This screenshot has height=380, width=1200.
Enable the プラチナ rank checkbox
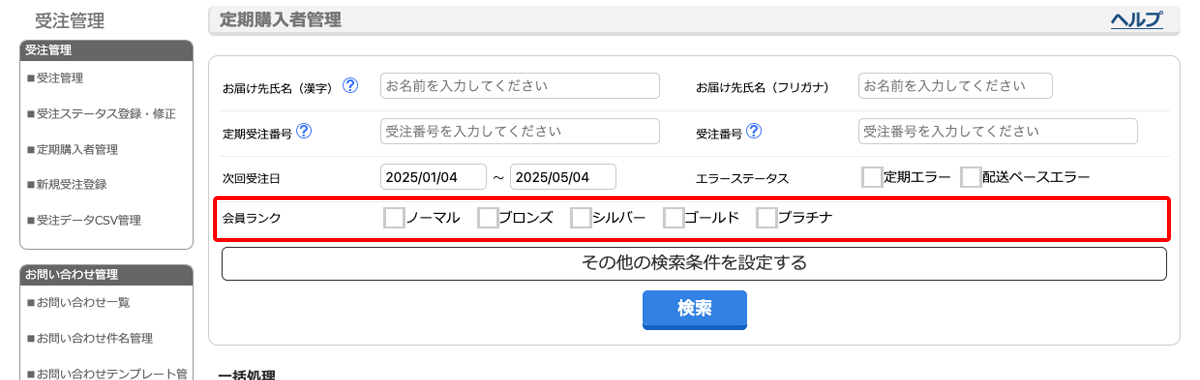point(767,217)
